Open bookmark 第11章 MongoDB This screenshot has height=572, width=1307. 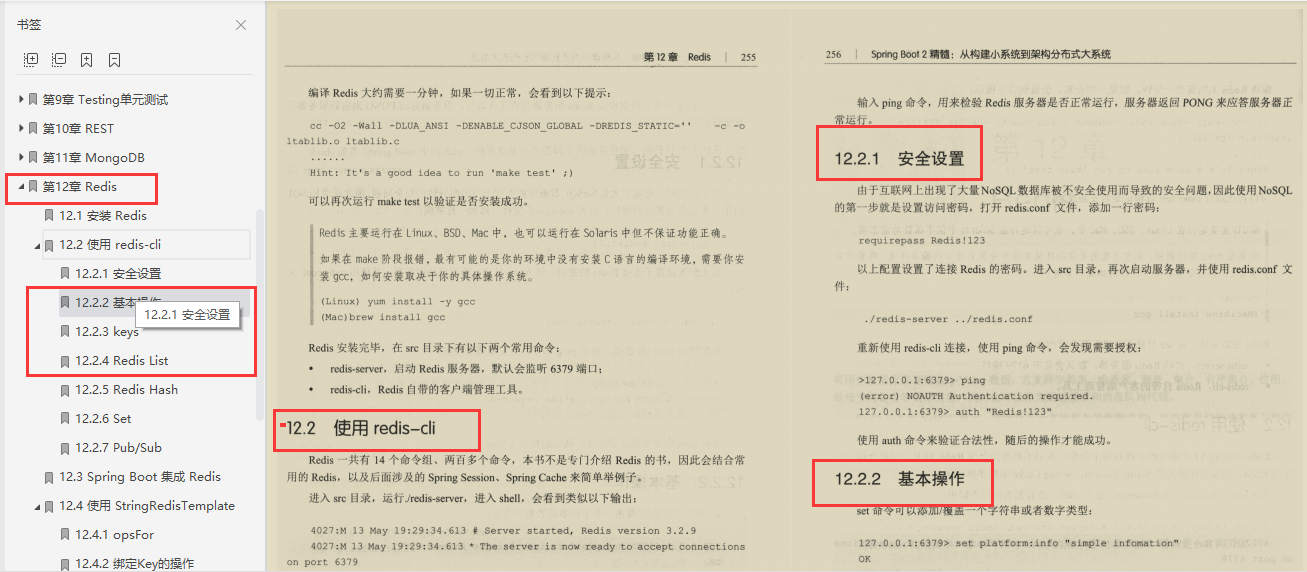pos(93,158)
